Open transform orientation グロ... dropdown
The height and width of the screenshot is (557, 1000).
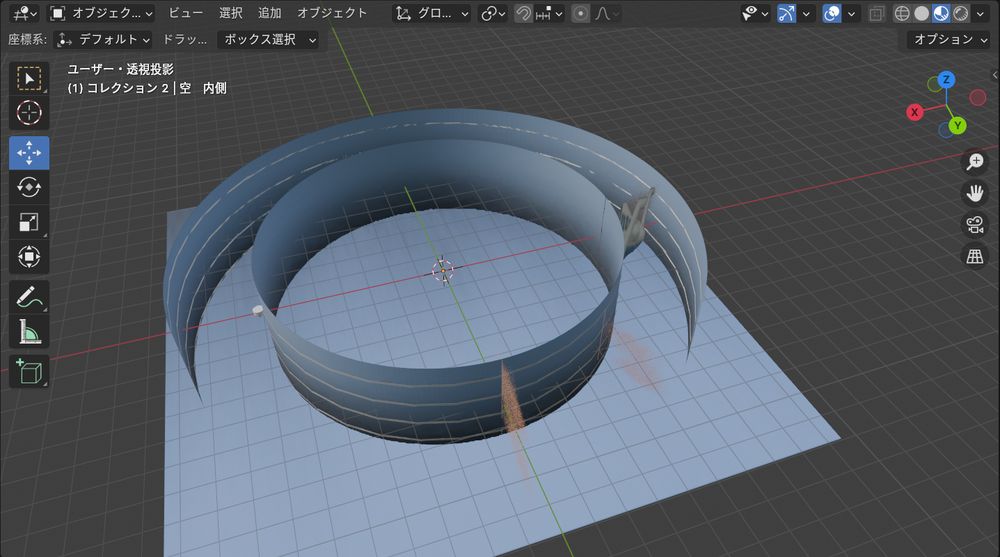[x=432, y=13]
